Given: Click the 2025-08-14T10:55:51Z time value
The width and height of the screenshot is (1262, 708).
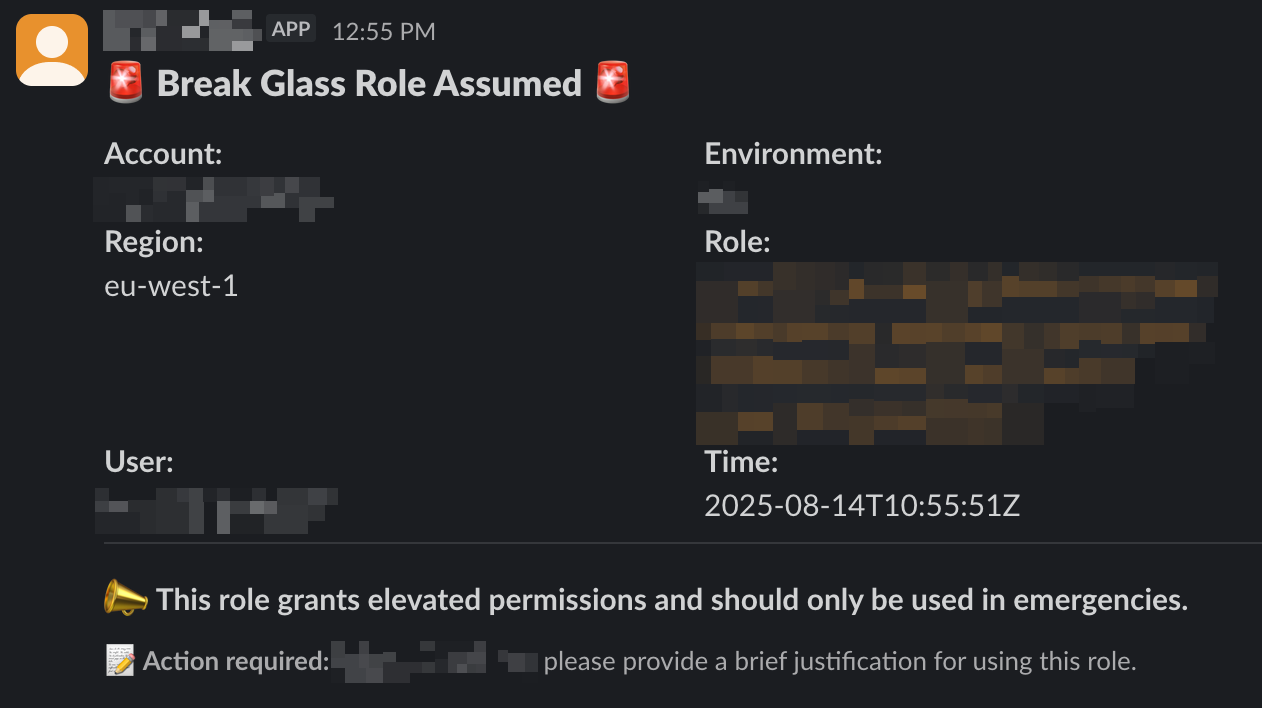Looking at the screenshot, I should [861, 506].
